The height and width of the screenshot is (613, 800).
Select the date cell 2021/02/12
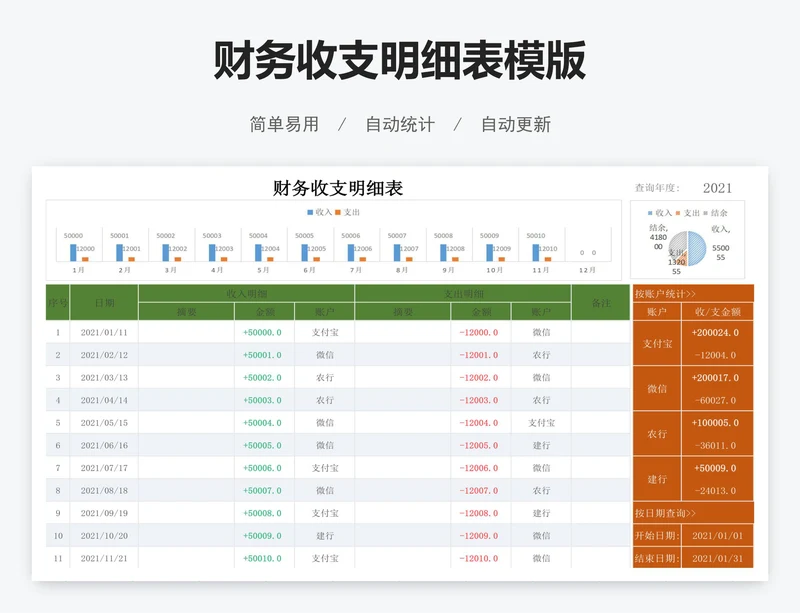[104, 355]
